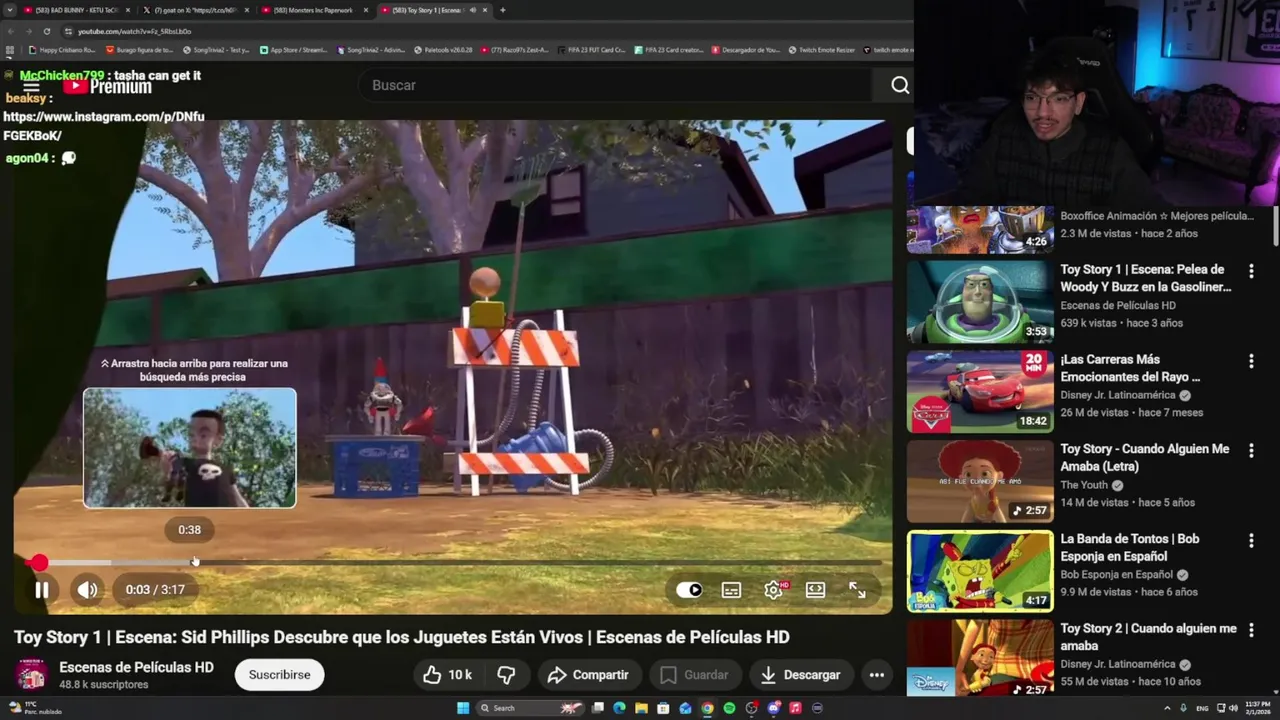Open the Happy Cristiano Ro... bookmark

(x=62, y=49)
